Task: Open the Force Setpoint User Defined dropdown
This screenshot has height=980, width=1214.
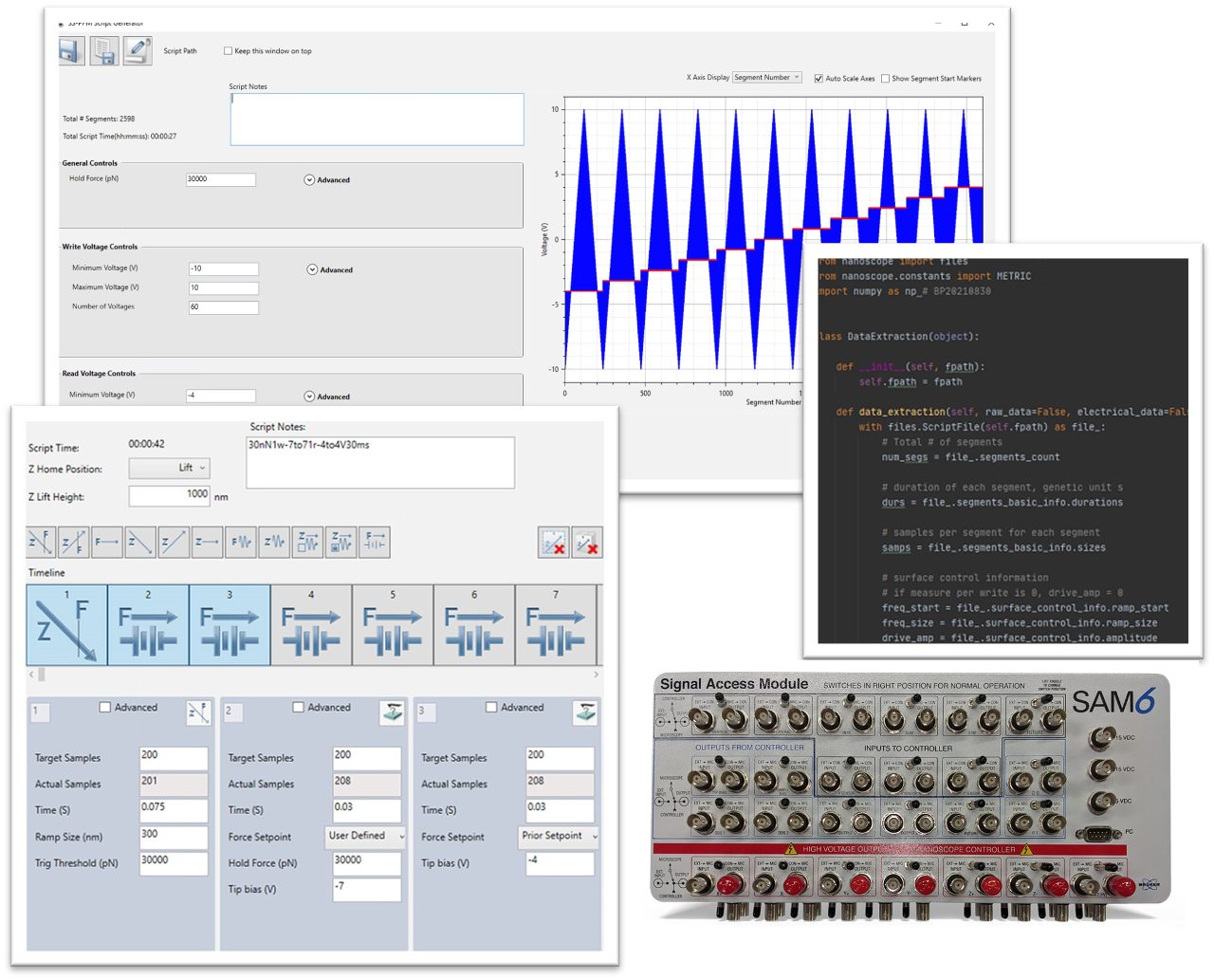Action: pos(366,837)
